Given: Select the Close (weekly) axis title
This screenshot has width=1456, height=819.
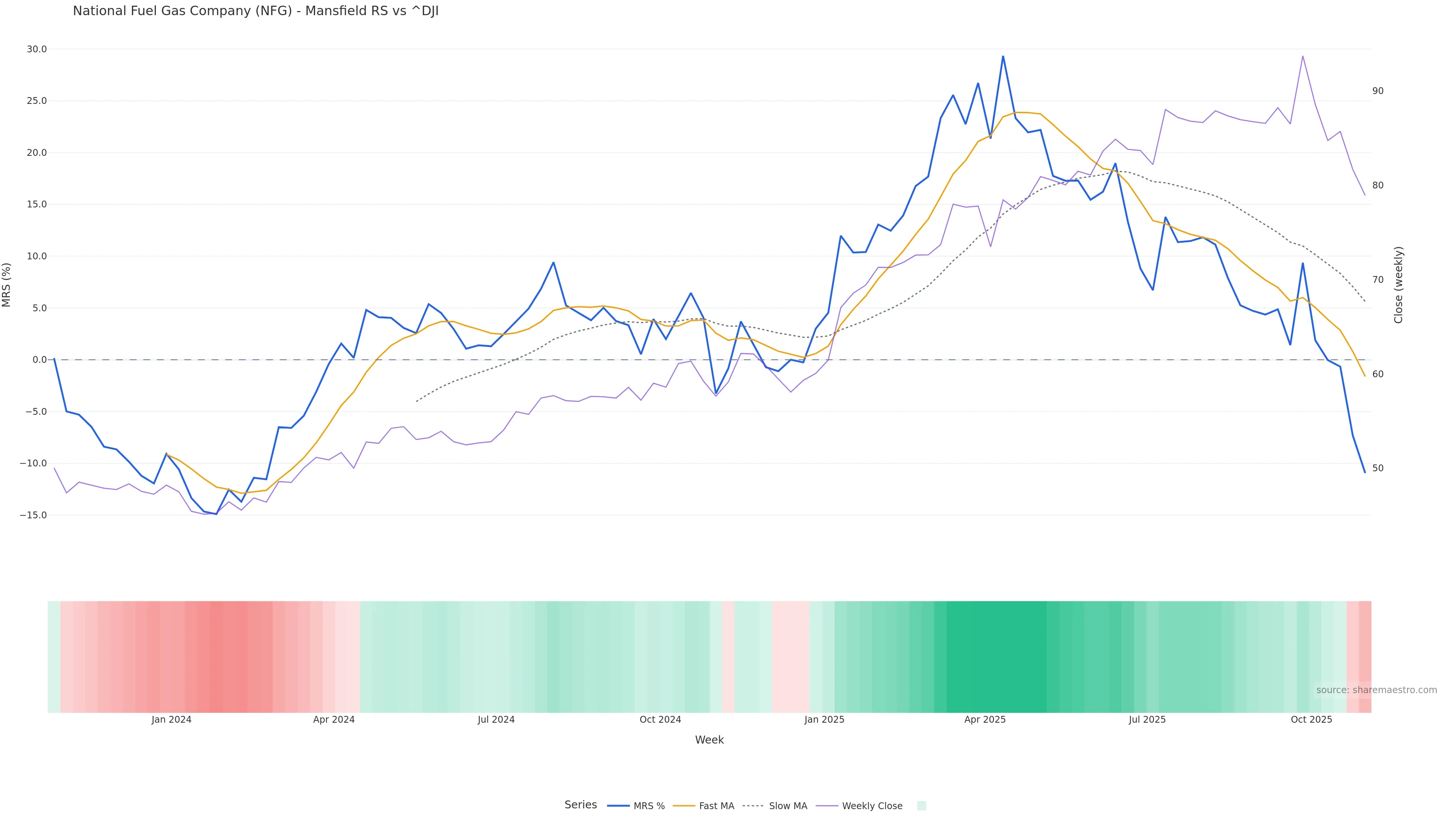Looking at the screenshot, I should pos(1398,284).
